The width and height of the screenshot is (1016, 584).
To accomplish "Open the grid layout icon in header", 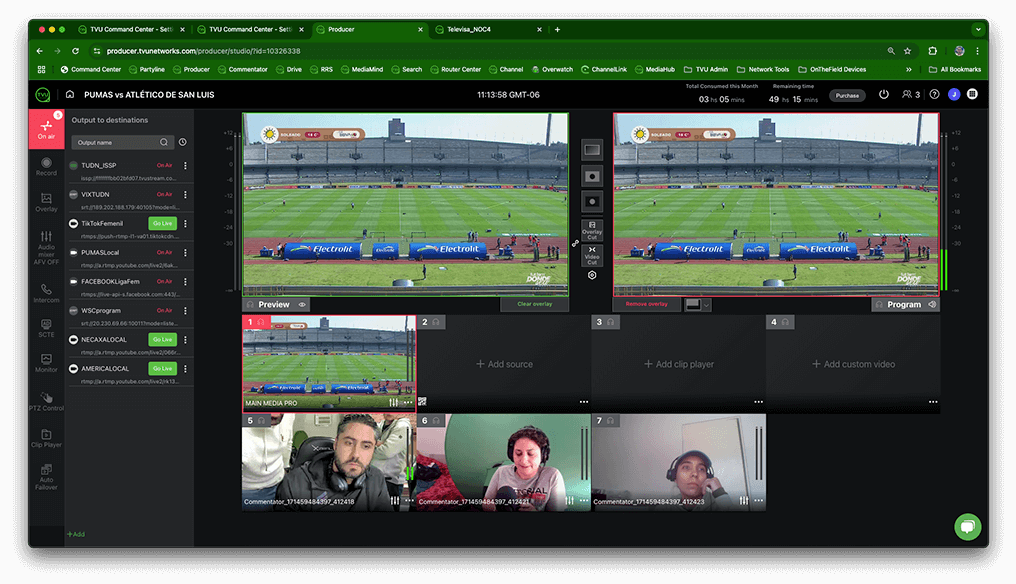I will pos(972,94).
